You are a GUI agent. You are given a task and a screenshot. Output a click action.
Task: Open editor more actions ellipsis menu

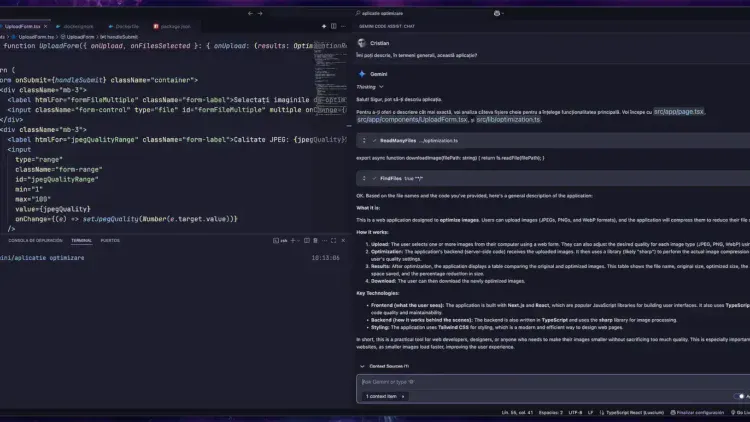point(343,26)
